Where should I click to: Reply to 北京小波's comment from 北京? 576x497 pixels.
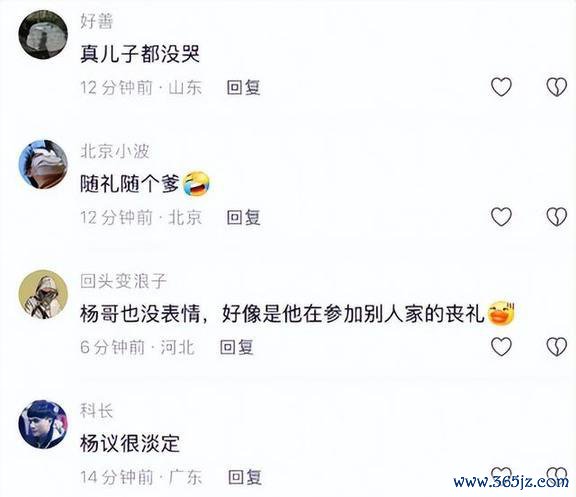pos(244,217)
